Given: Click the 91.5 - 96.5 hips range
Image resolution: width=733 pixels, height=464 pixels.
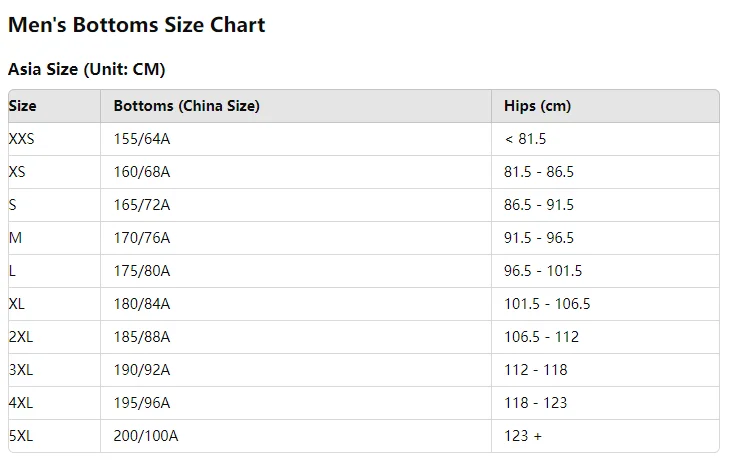Looking at the screenshot, I should (x=539, y=238).
